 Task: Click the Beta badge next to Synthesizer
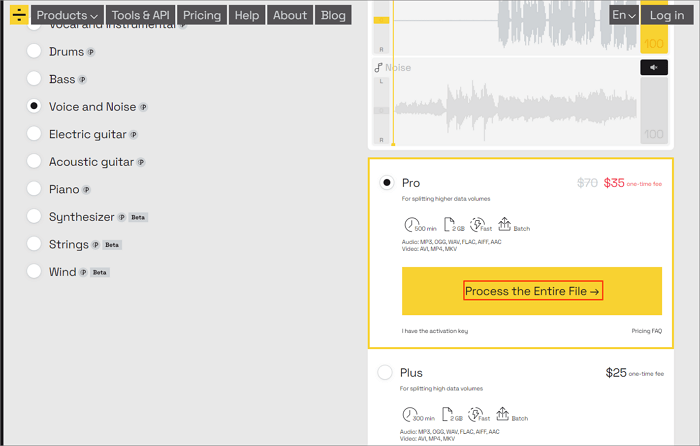[138, 217]
